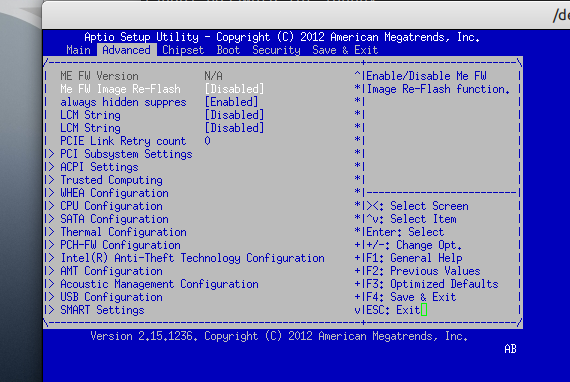Change second LCM String [Disabled] value
This screenshot has height=382, width=570.
click(234, 128)
